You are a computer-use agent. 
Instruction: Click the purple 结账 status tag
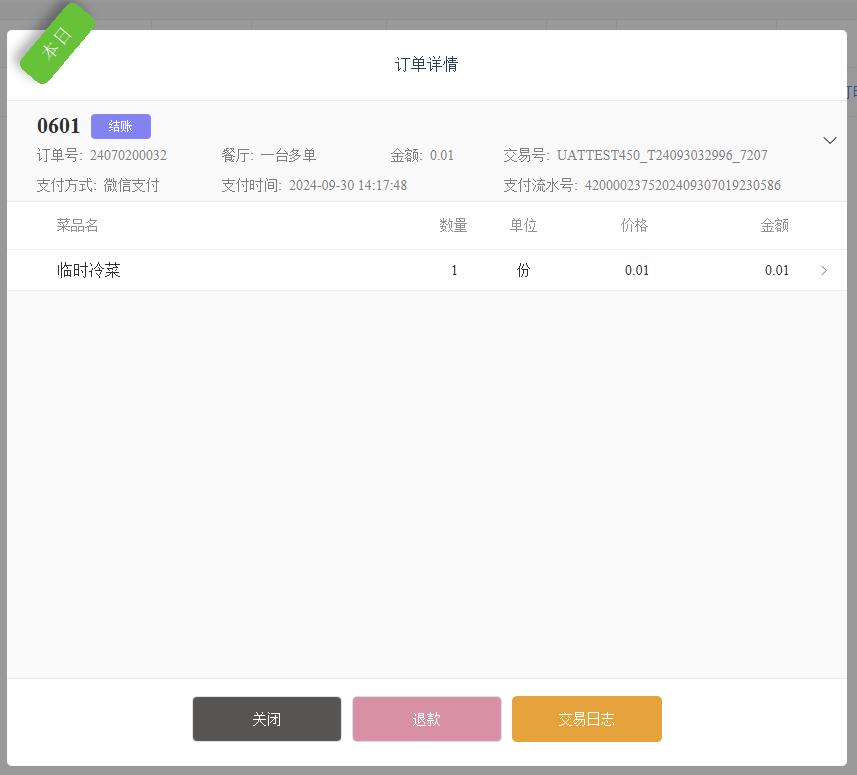click(120, 126)
